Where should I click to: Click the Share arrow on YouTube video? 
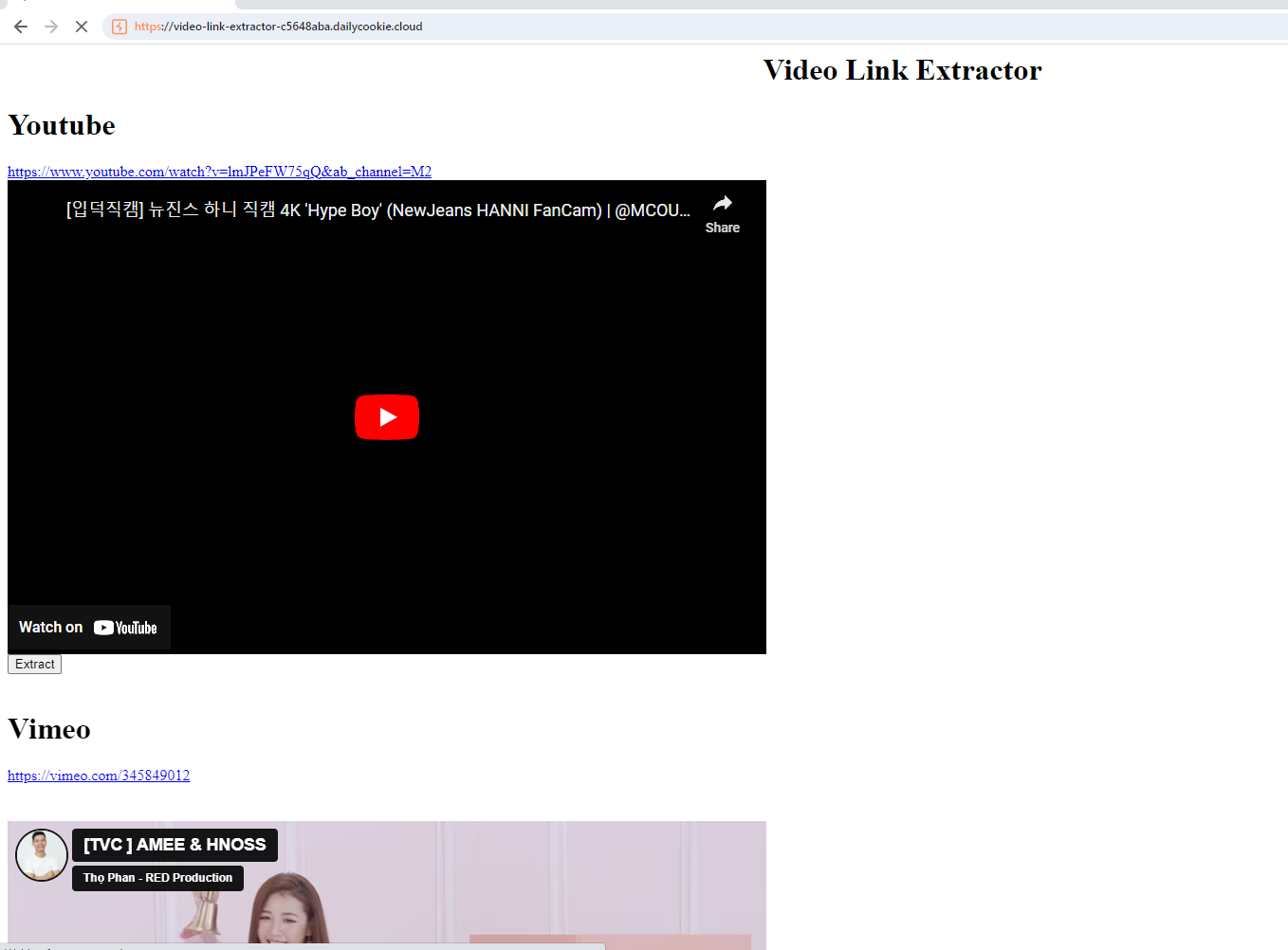pos(722,212)
